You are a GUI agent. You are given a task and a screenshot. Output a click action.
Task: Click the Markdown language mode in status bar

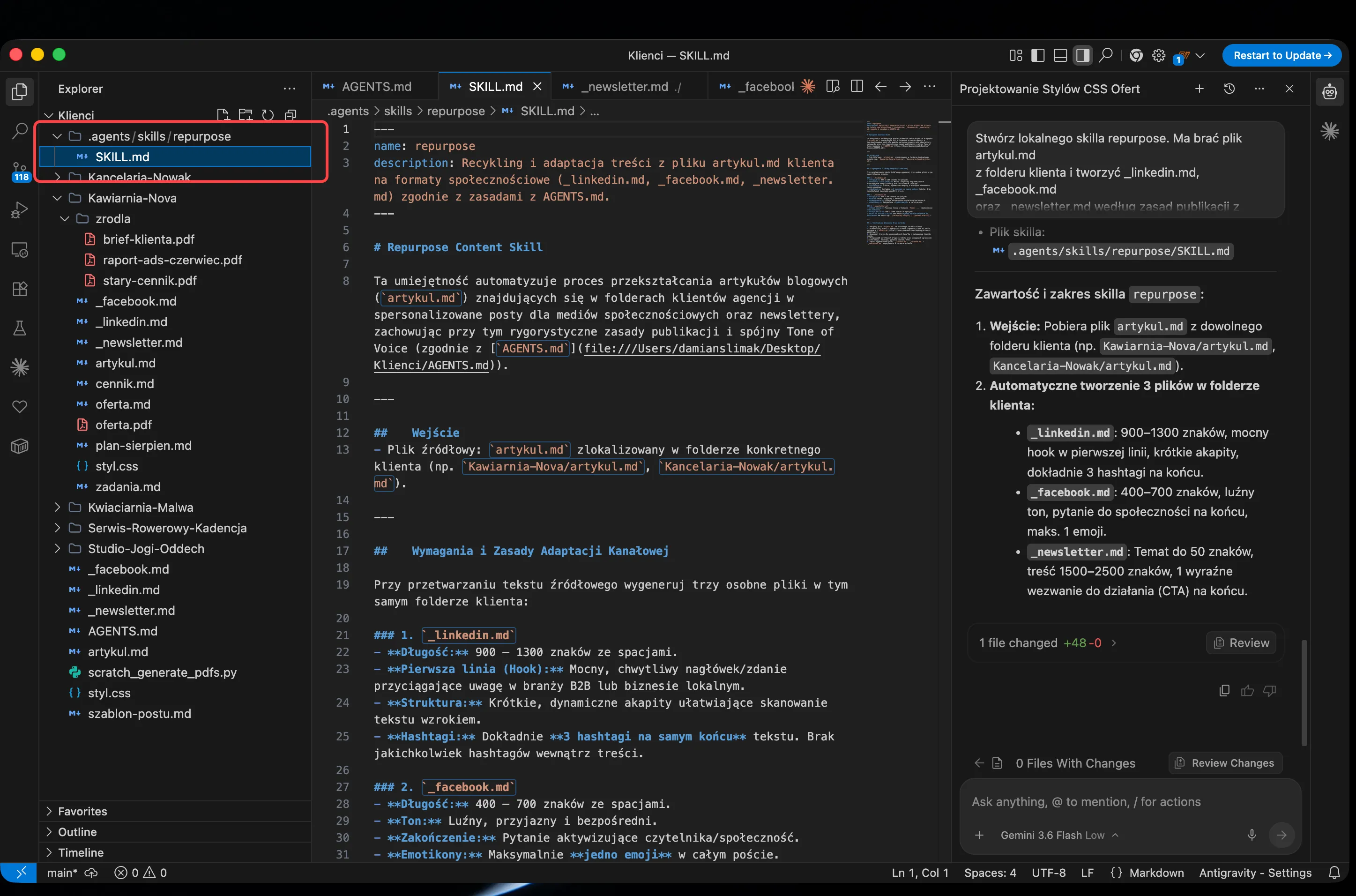(1156, 873)
